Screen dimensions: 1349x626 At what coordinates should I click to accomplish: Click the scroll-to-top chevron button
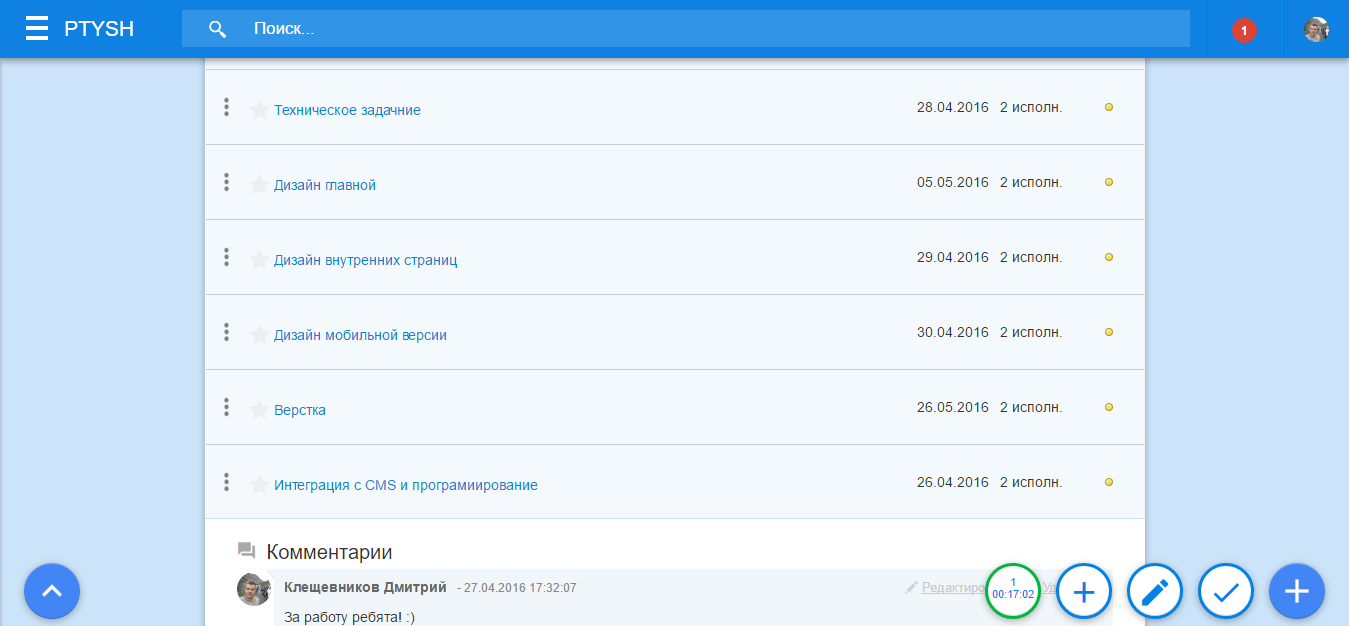click(x=52, y=591)
